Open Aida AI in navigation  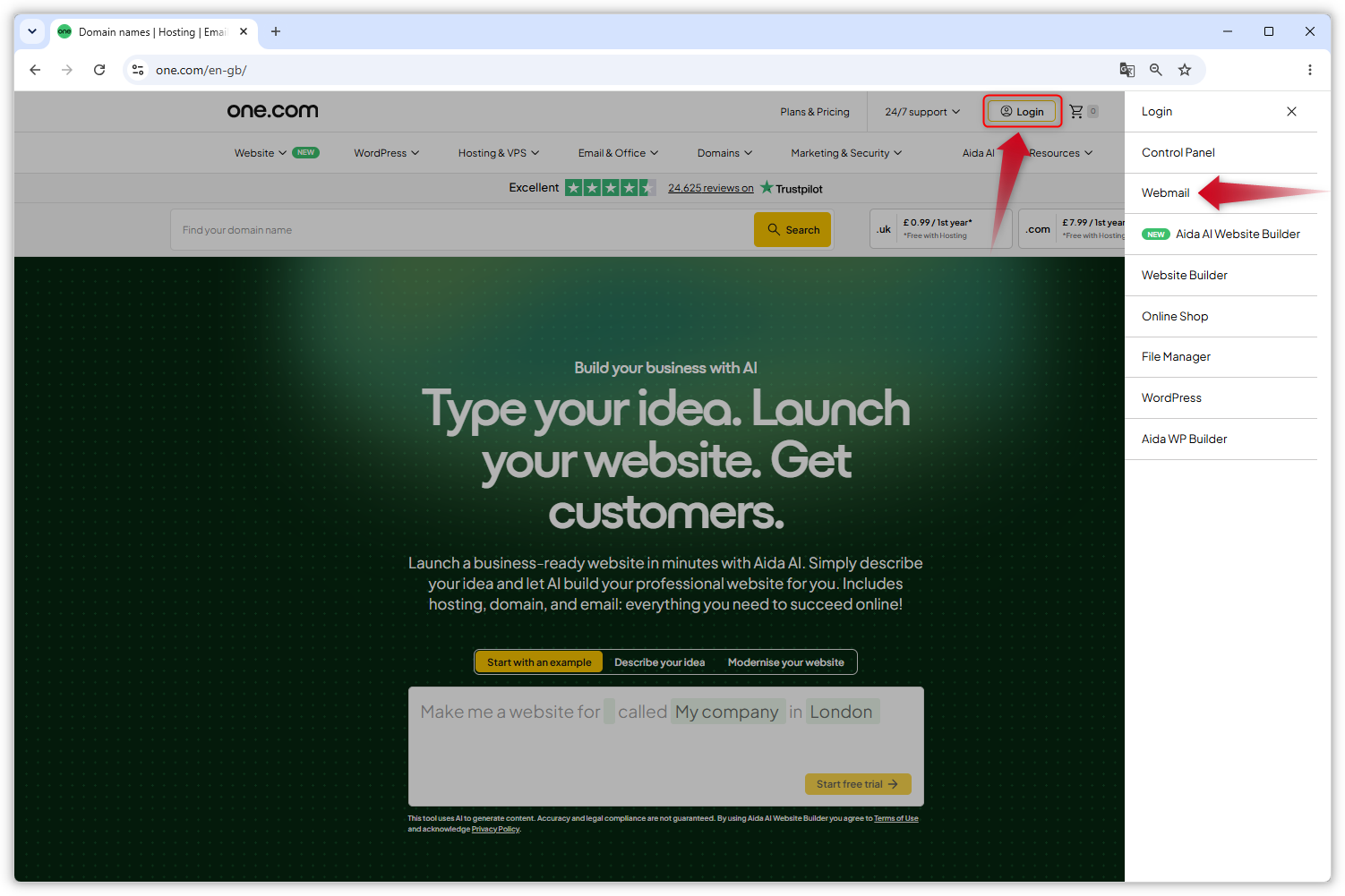(x=978, y=153)
